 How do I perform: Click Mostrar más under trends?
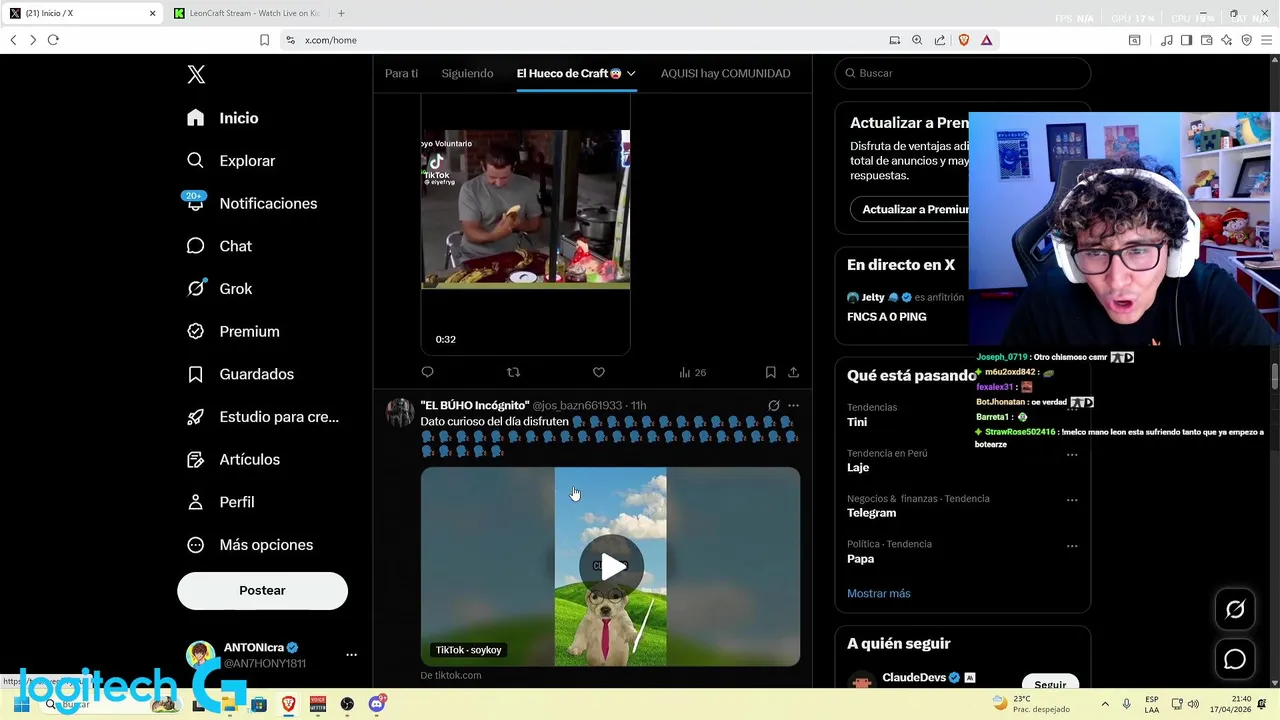point(878,593)
